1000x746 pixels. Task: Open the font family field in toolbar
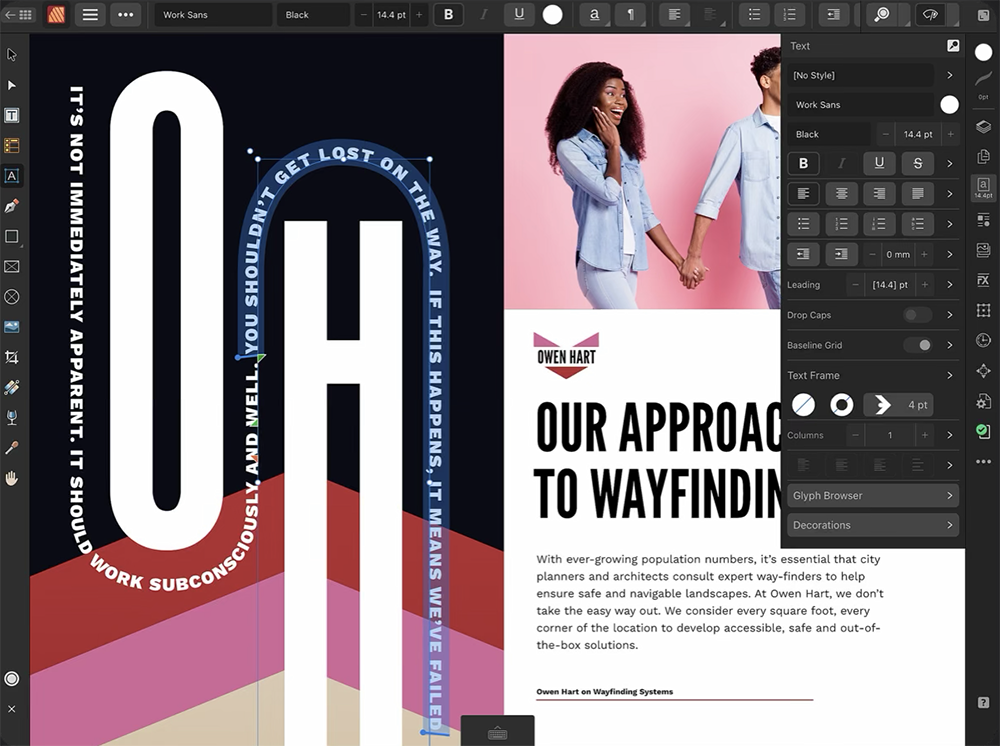(214, 15)
